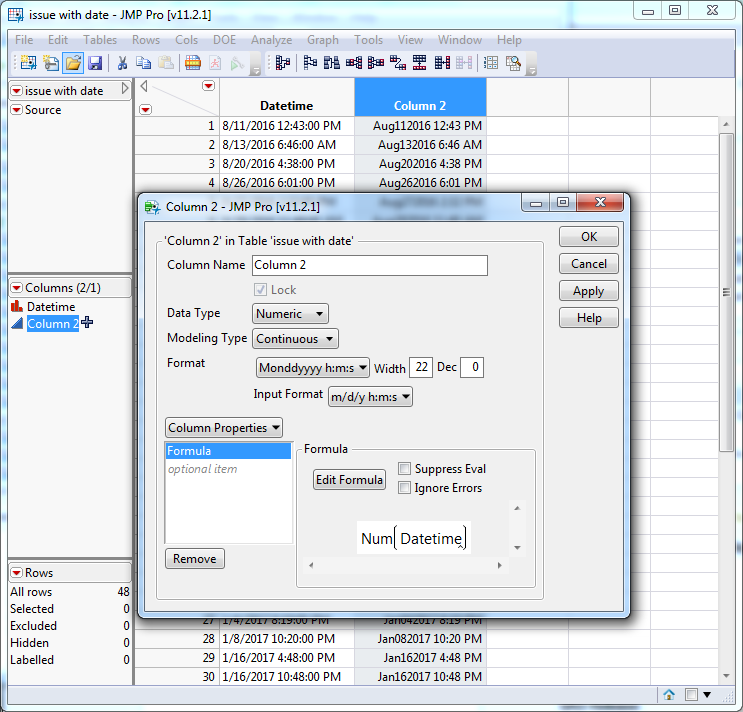This screenshot has width=743, height=712.
Task: Click the bar chart icon beside Datetime
Action: (17, 306)
